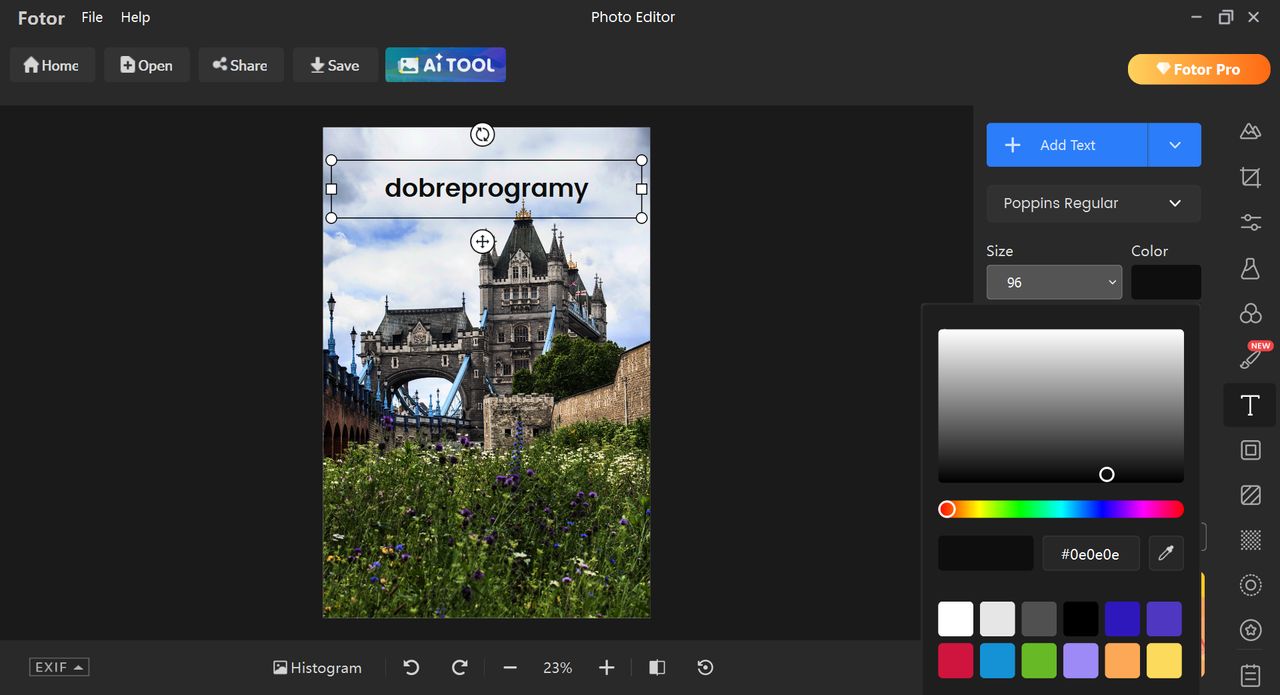This screenshot has height=695, width=1280.
Task: Open the Poppins Regular font dropdown
Action: click(x=1094, y=203)
